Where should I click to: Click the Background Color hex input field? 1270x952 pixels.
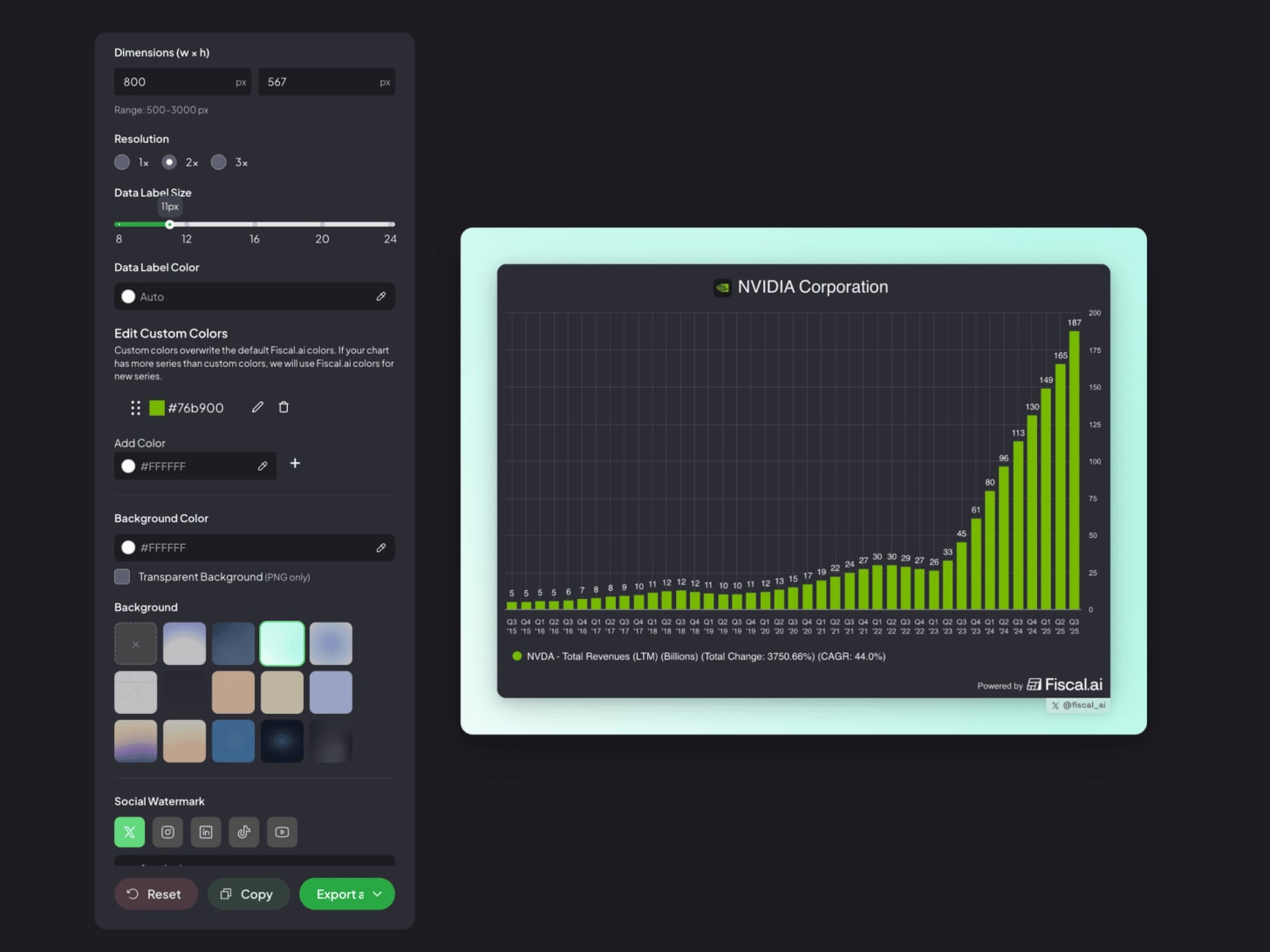(x=255, y=547)
